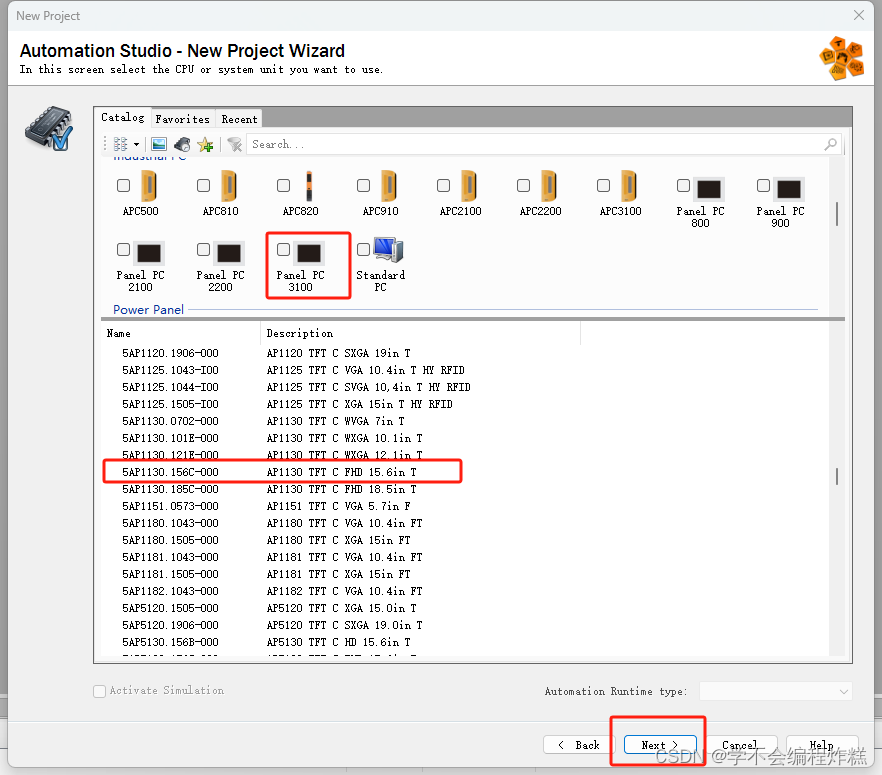Check the APC810 filter checkbox
The height and width of the screenshot is (775, 882).
click(204, 185)
